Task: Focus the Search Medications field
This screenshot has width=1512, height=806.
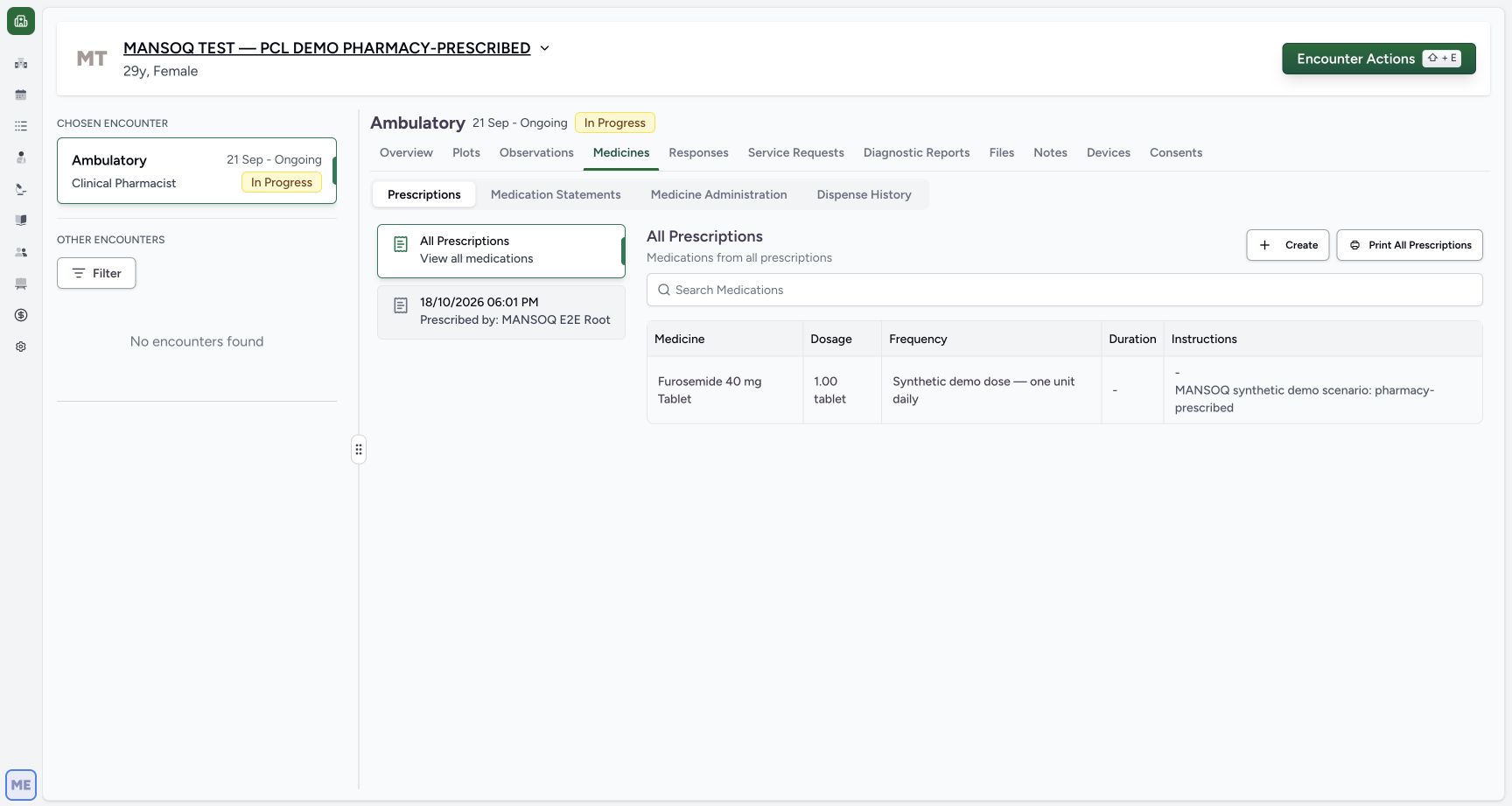Action: (1065, 290)
